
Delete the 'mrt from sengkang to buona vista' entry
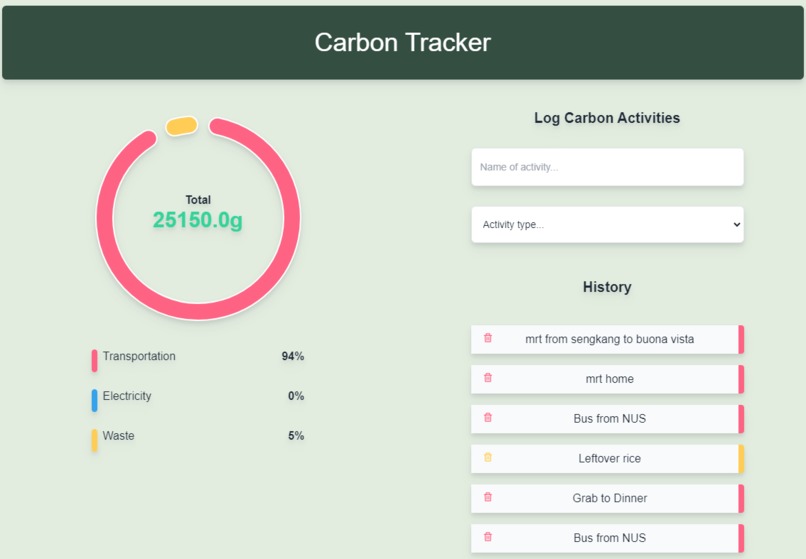pyautogui.click(x=488, y=338)
